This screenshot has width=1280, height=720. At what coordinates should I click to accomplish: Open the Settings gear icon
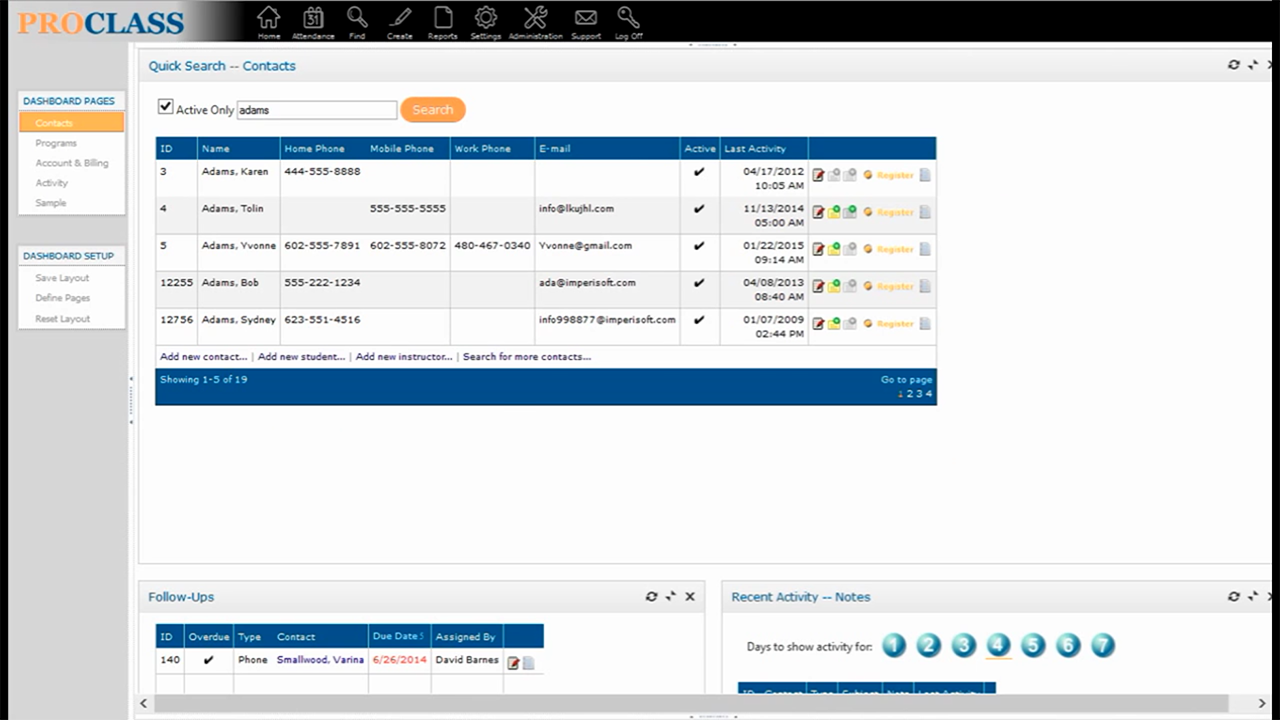486,22
